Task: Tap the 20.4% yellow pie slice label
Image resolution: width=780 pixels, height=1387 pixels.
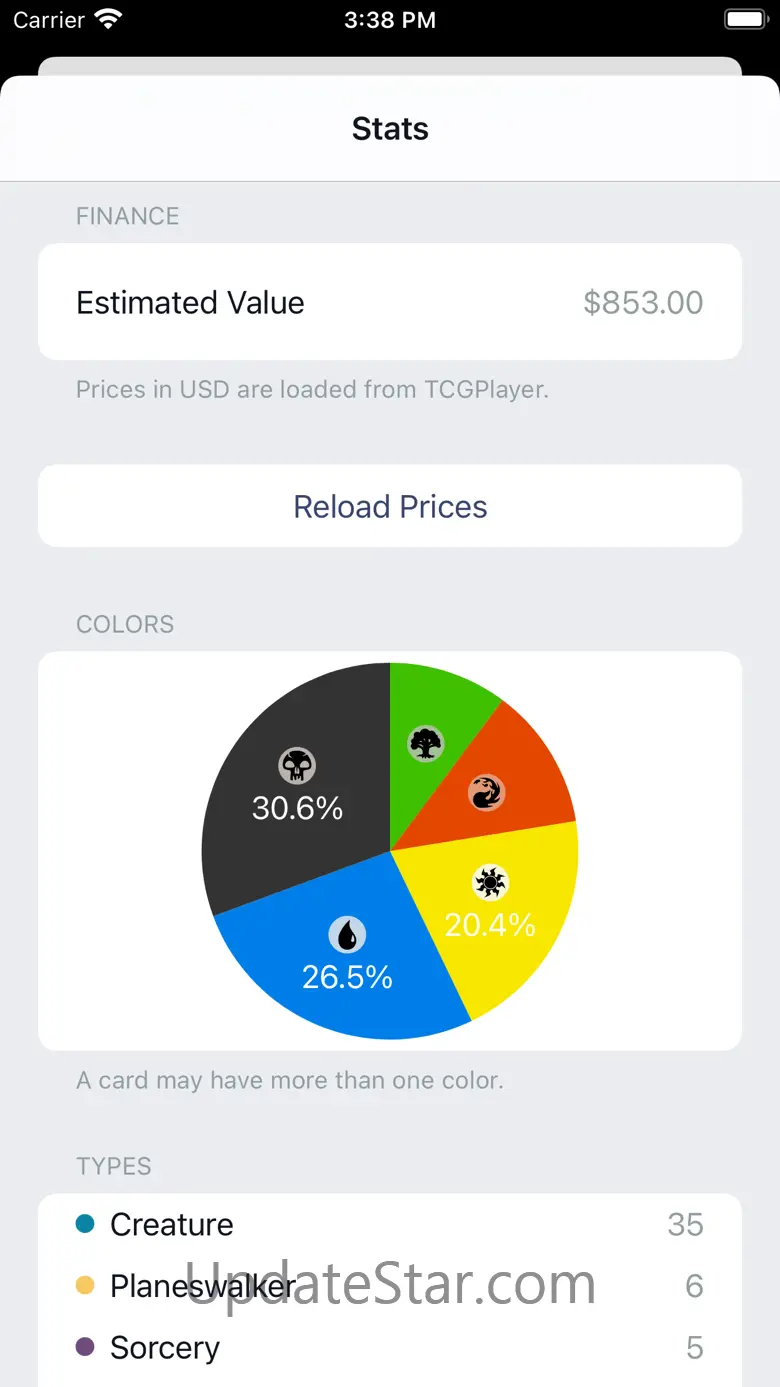Action: pyautogui.click(x=490, y=925)
